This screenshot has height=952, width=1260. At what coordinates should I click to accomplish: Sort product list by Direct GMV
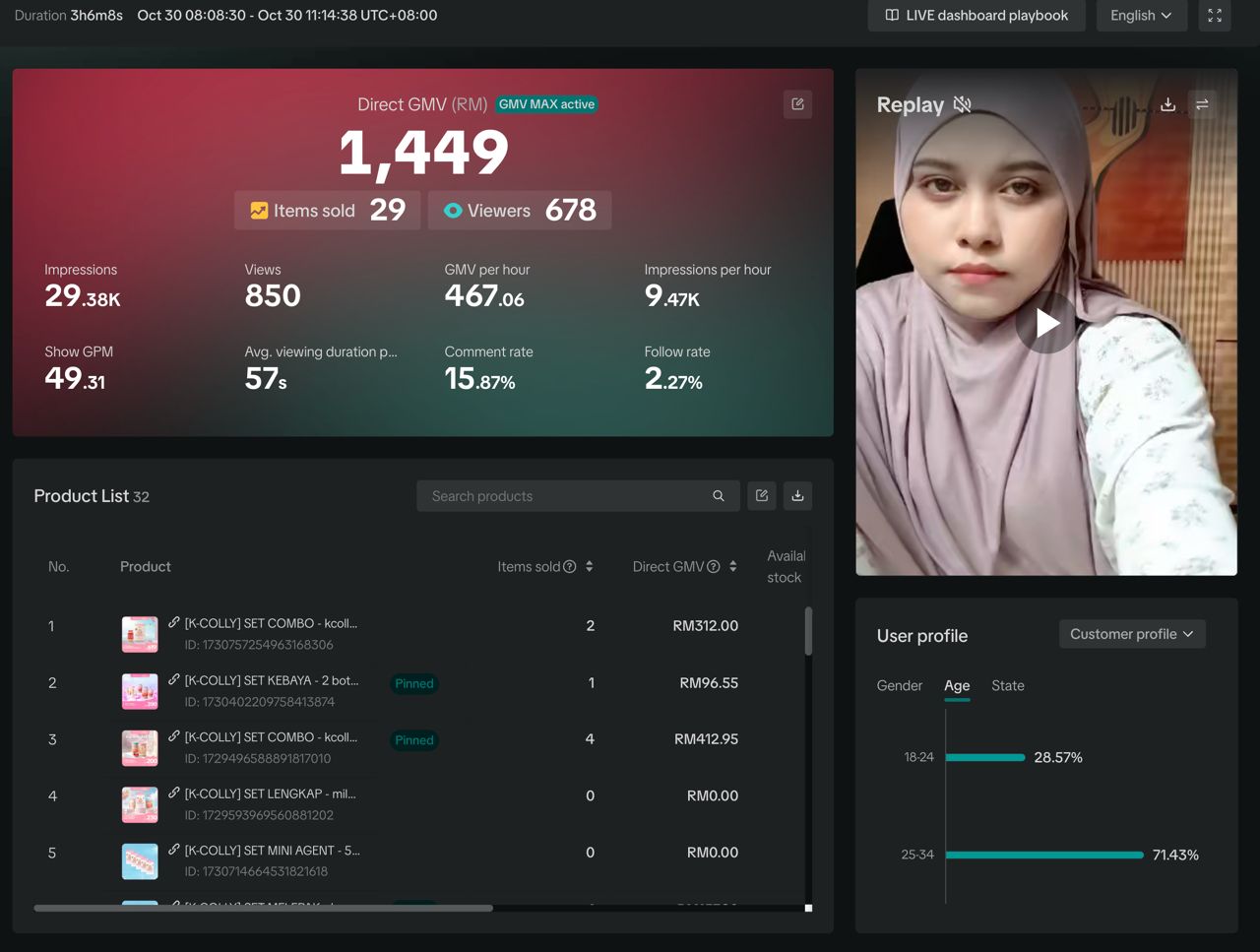[733, 567]
